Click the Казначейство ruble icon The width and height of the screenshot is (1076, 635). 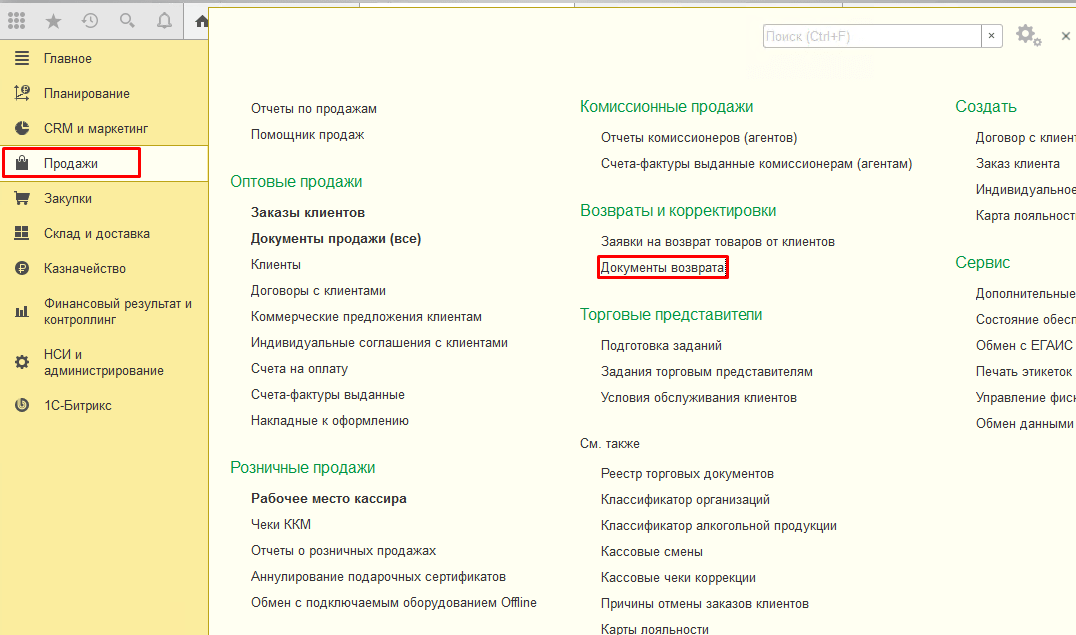(22, 268)
